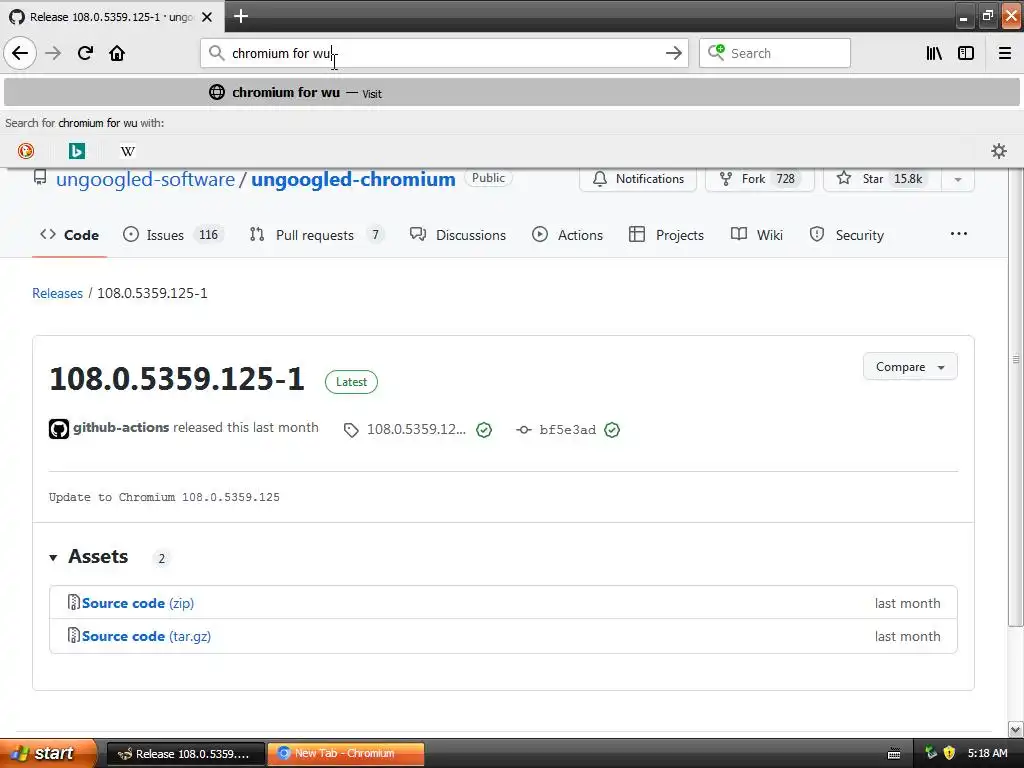Open the Security tab
This screenshot has width=1024, height=768.
[847, 235]
